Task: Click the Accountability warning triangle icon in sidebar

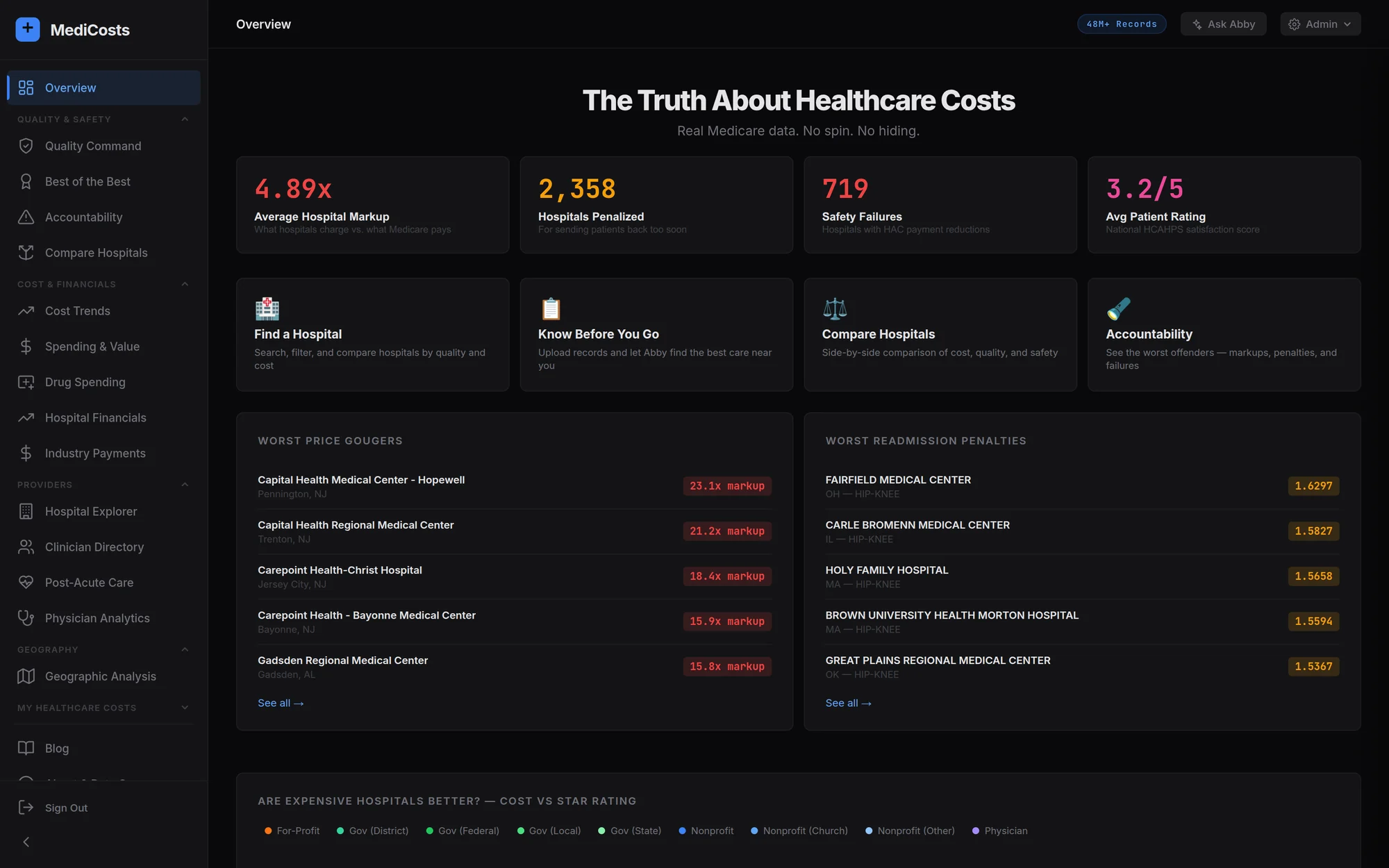Action: tap(26, 217)
